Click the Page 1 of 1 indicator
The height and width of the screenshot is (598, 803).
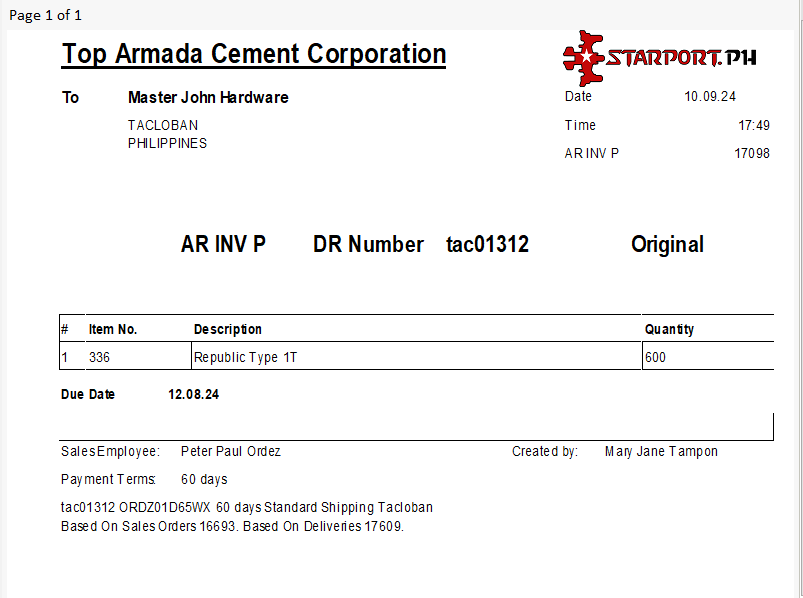(46, 15)
